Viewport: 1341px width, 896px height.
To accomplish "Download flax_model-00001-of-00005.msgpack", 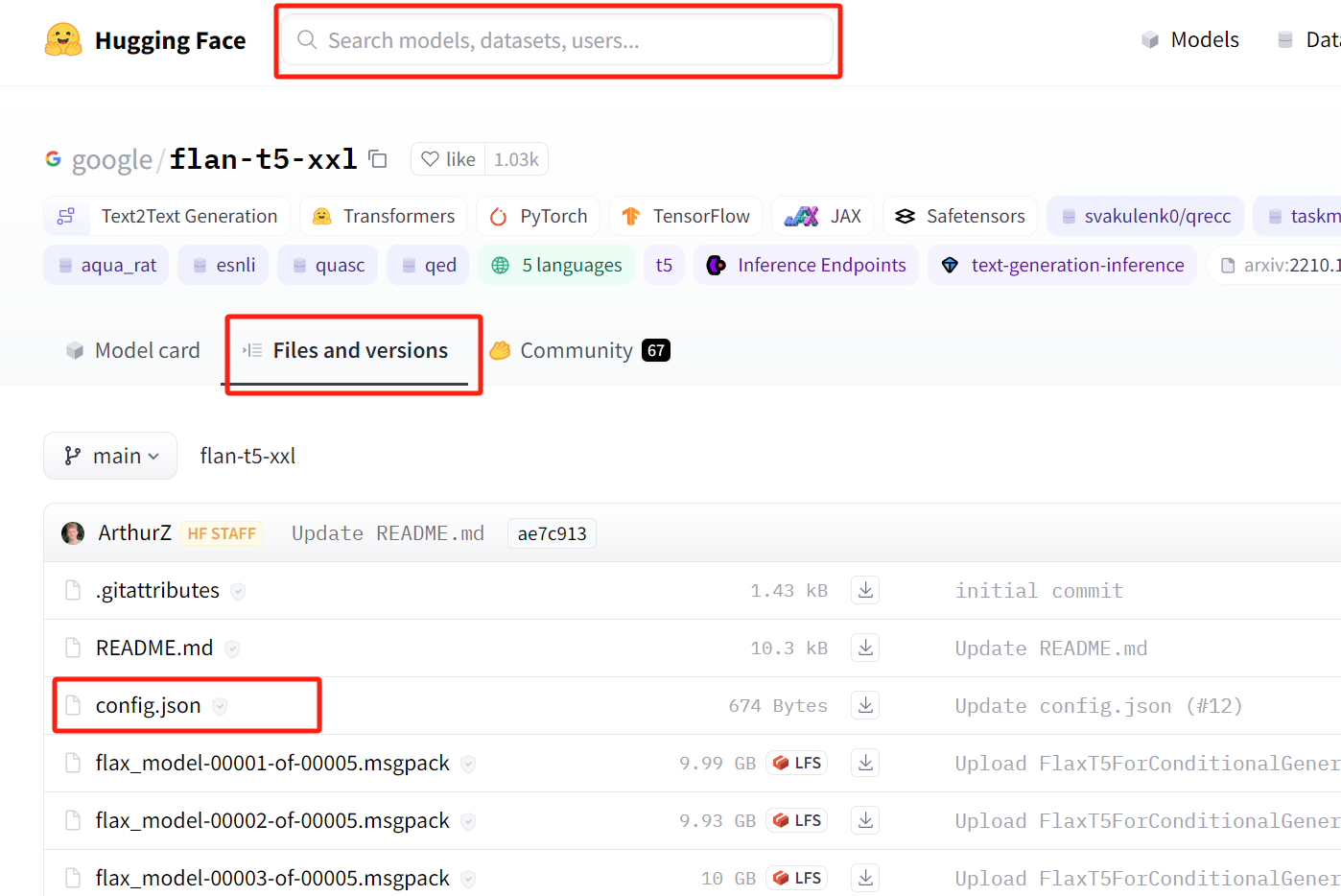I will 865,763.
